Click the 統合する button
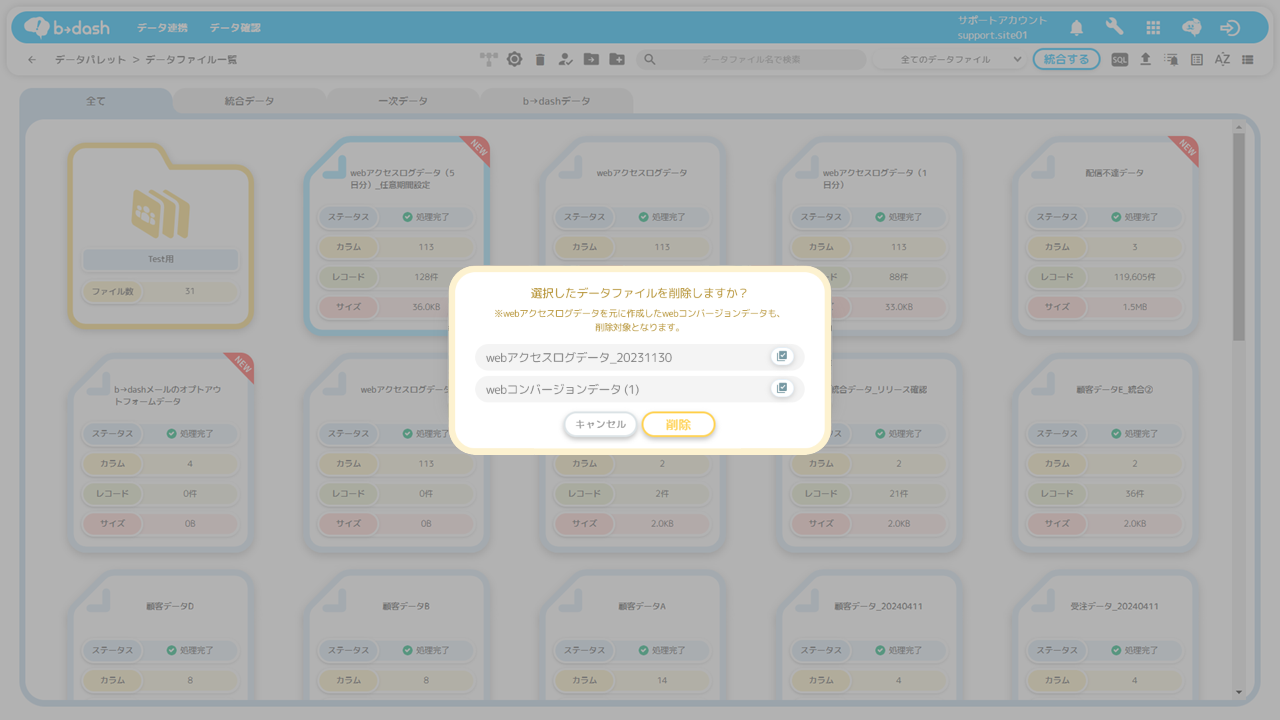 point(1066,59)
